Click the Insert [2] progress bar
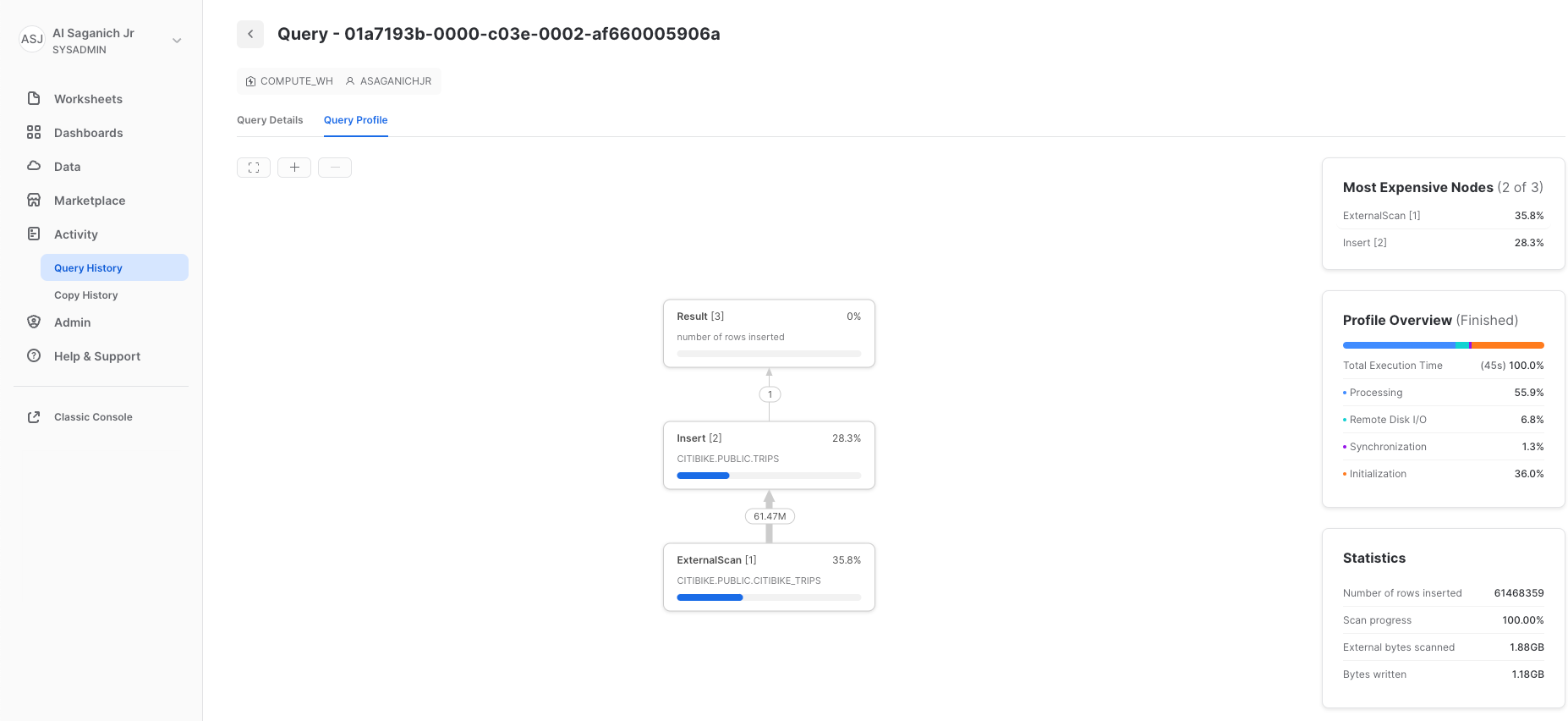1568x721 pixels. click(x=768, y=476)
